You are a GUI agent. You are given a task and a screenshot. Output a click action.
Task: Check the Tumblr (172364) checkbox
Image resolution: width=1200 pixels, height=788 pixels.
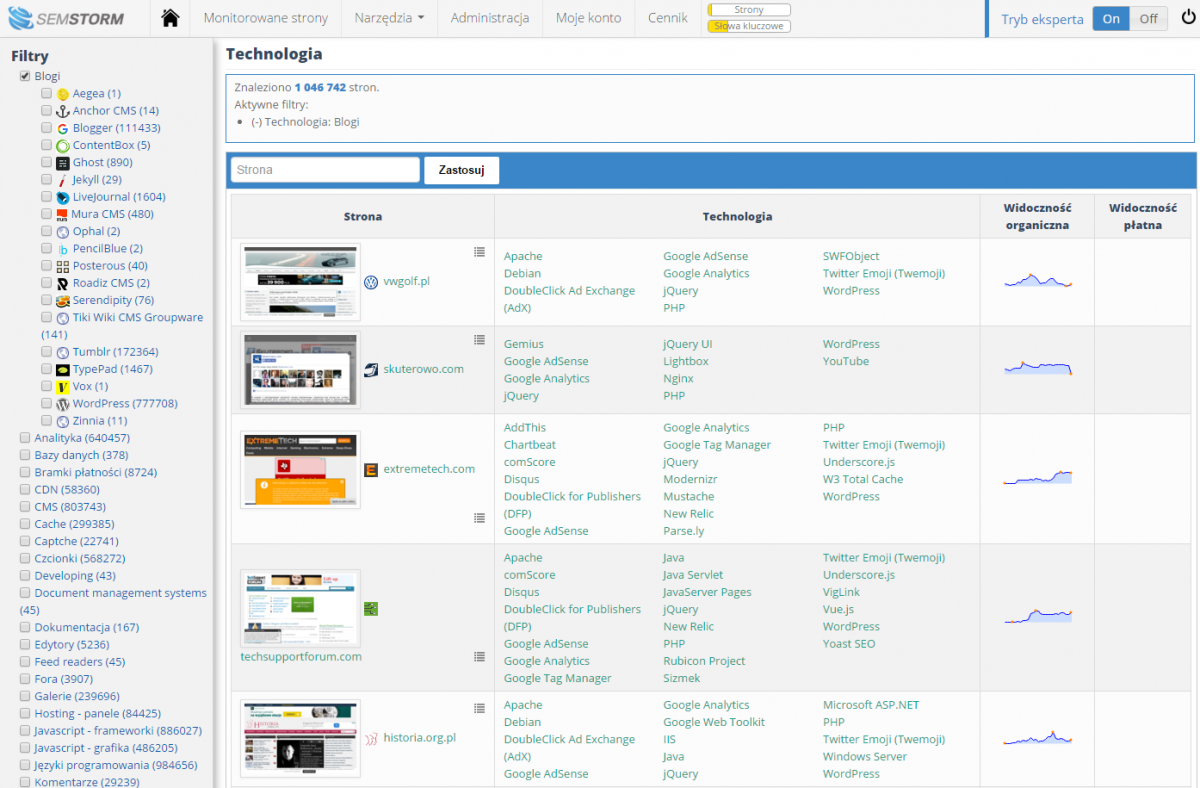point(47,352)
